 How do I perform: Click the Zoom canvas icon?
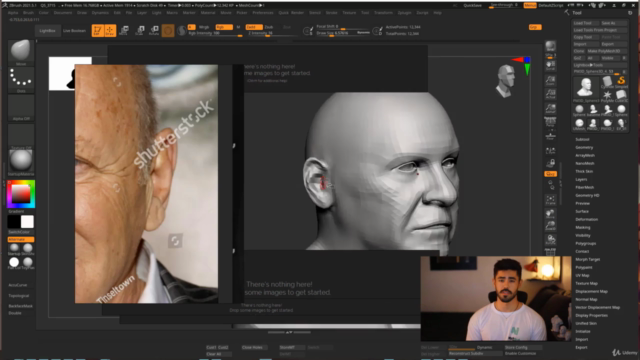pos(551,80)
